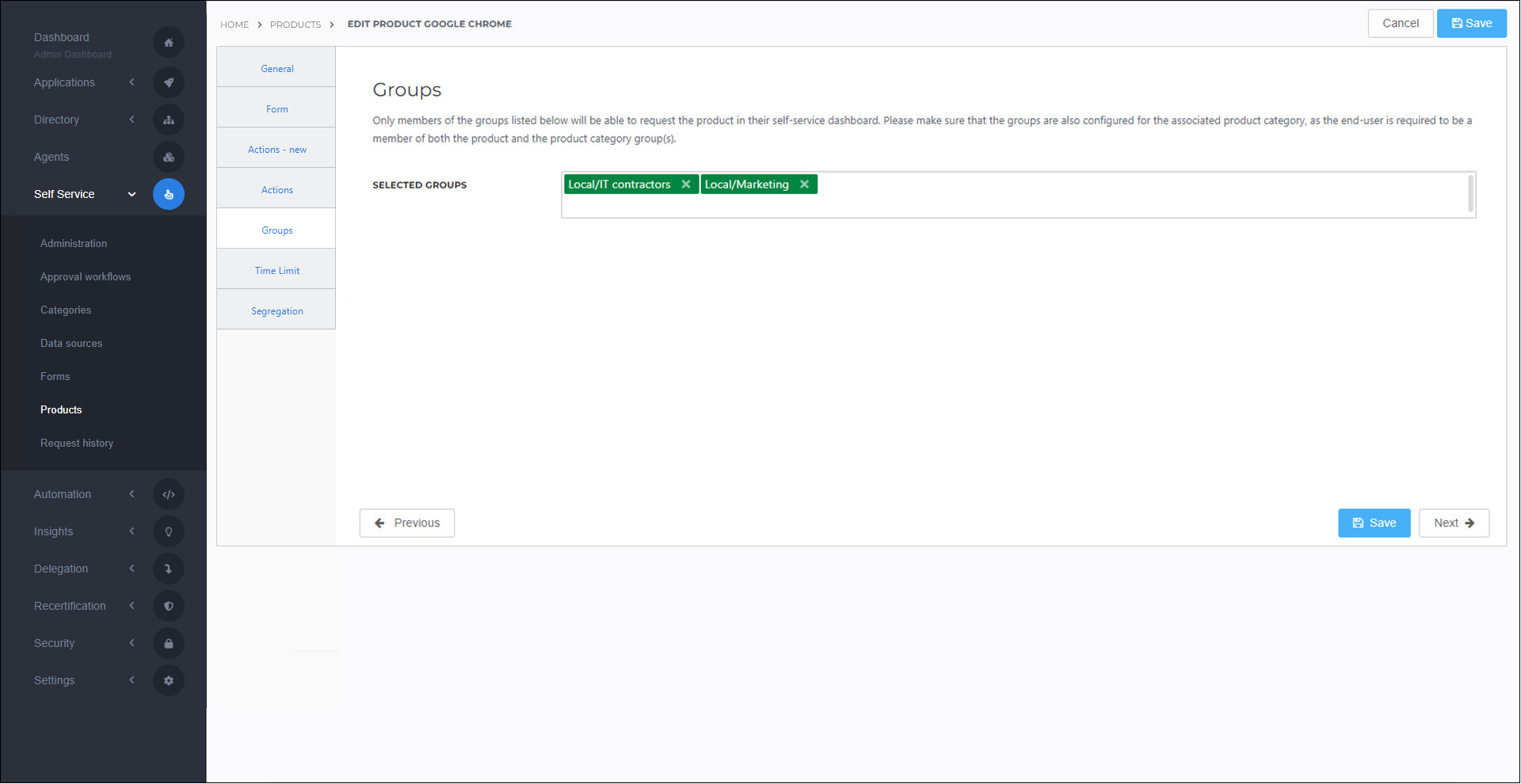
Task: Collapse the Self Service section chevron
Action: coord(132,194)
